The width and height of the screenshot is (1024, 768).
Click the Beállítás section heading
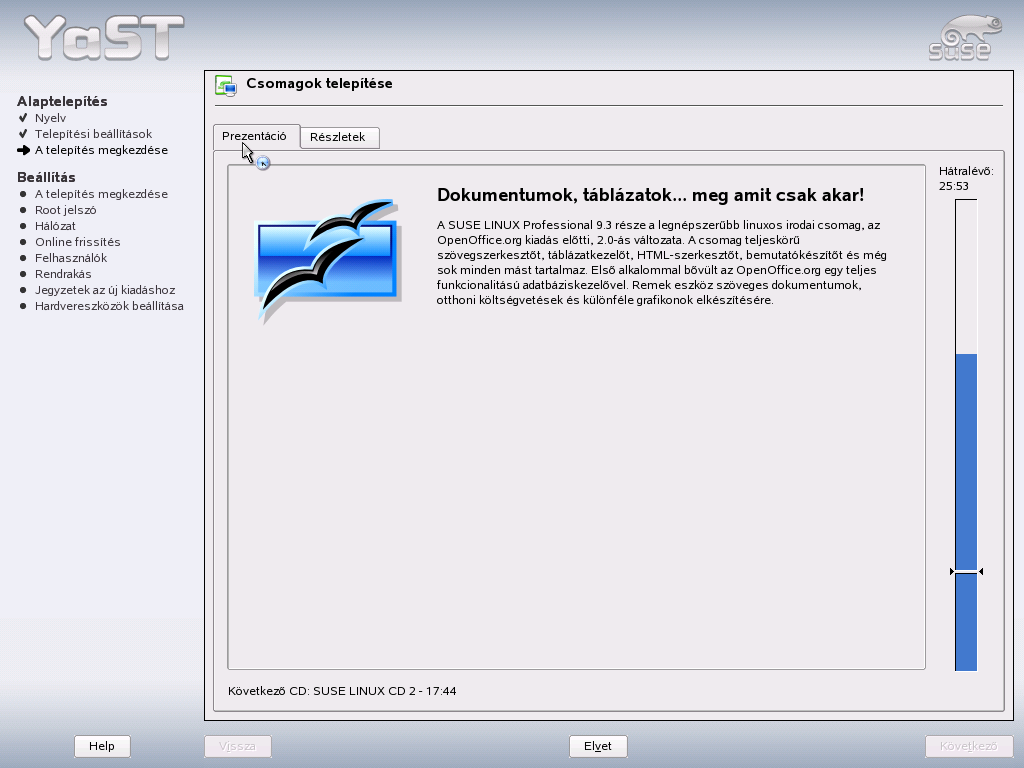[46, 178]
